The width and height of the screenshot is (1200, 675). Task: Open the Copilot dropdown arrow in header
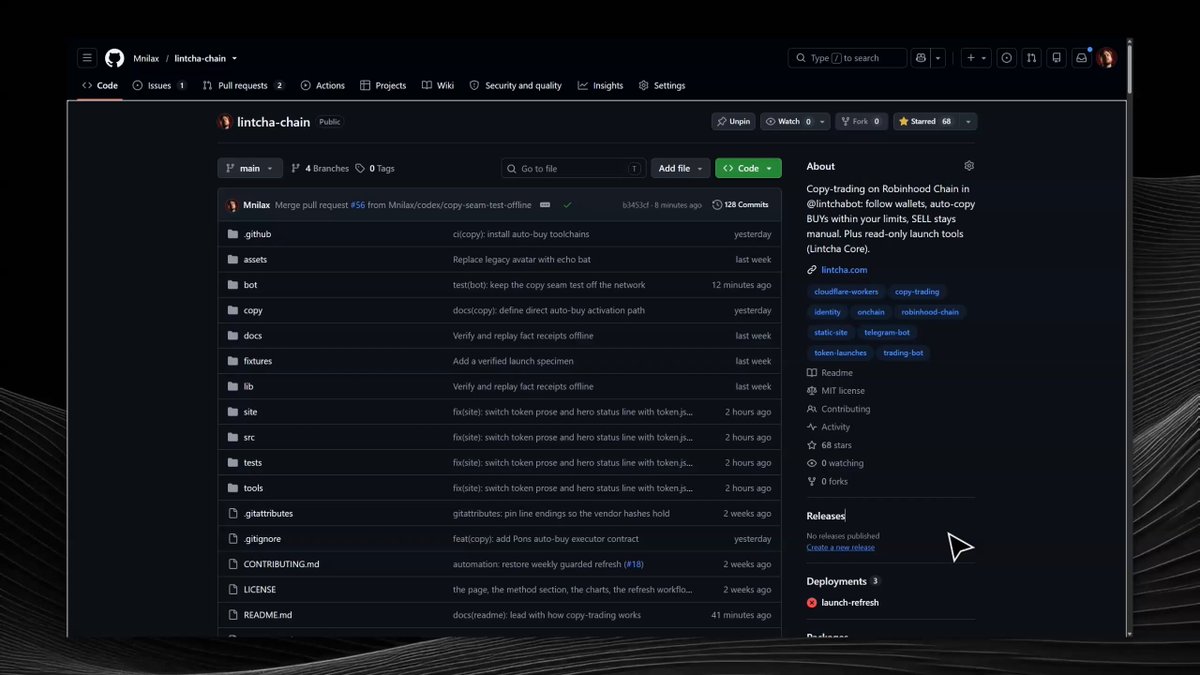pyautogui.click(x=938, y=58)
